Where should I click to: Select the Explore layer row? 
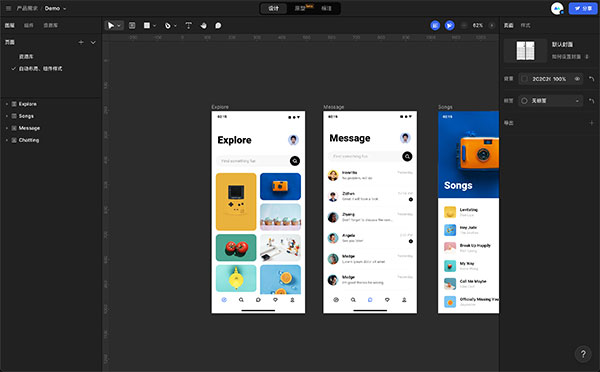click(x=51, y=104)
